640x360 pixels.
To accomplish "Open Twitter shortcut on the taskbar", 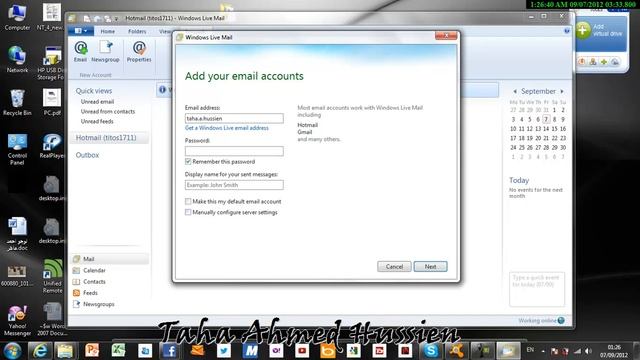I will [223, 351].
